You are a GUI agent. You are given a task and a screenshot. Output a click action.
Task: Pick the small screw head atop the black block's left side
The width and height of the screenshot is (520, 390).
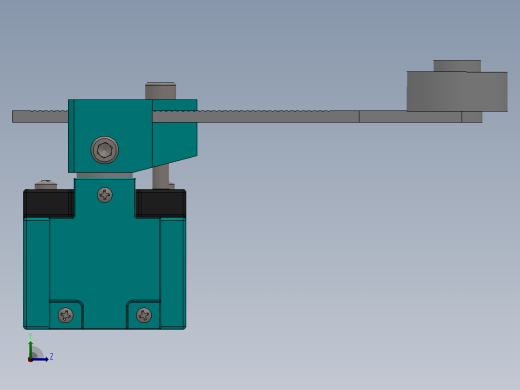click(x=46, y=184)
